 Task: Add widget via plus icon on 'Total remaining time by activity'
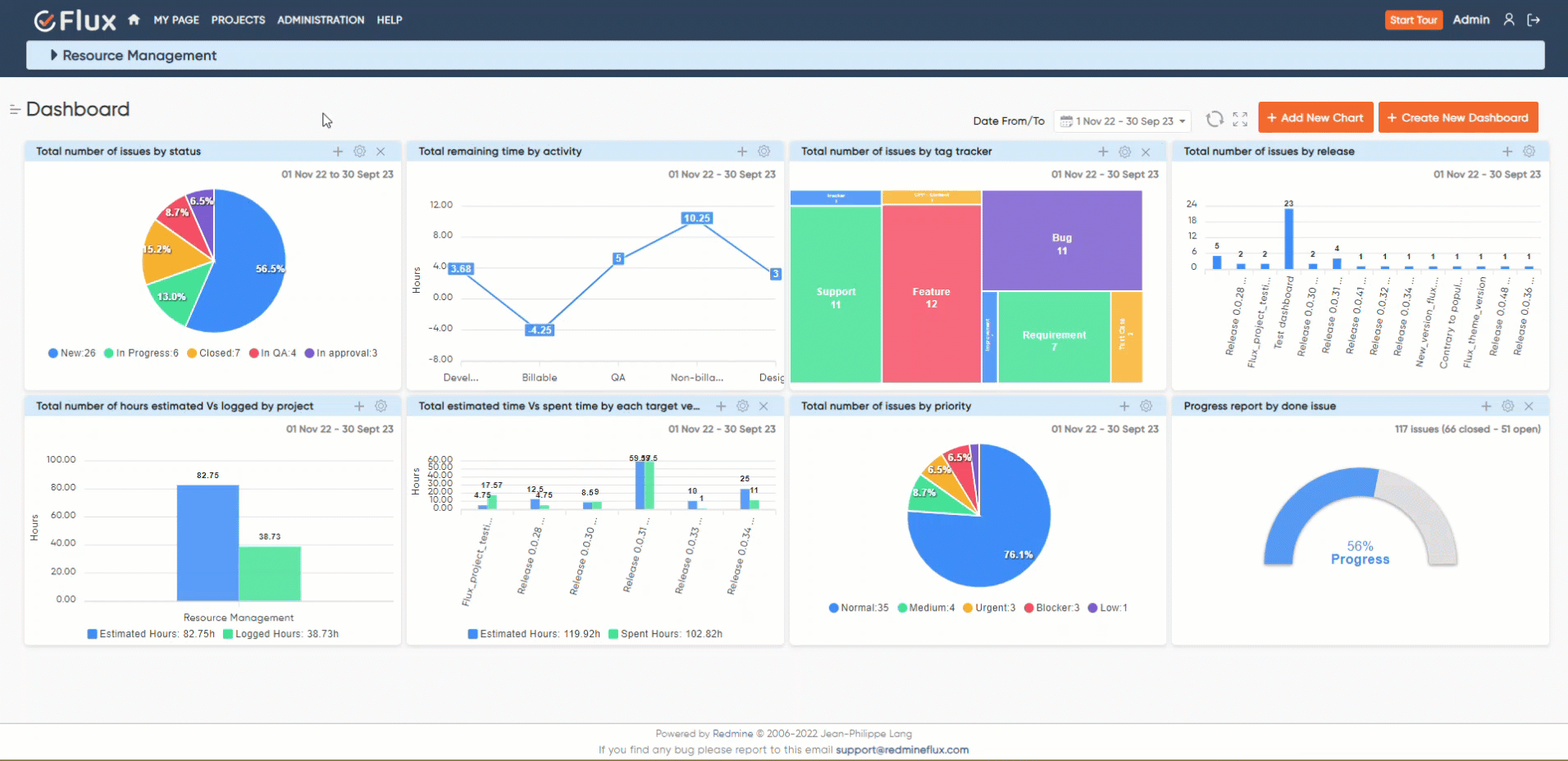741,151
